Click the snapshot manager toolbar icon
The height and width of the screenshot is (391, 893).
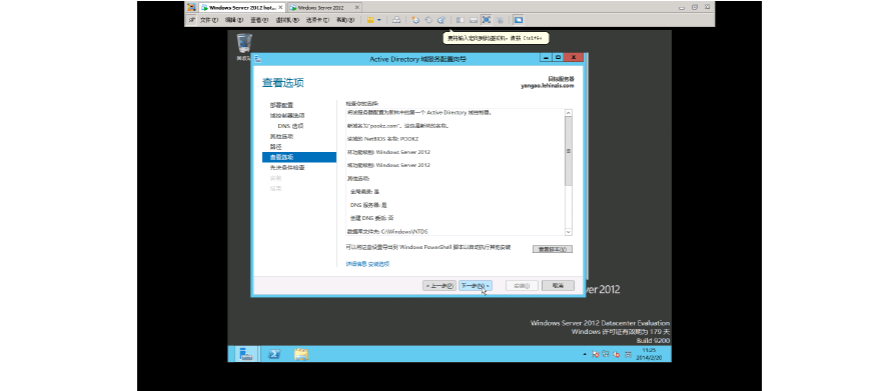pos(441,20)
